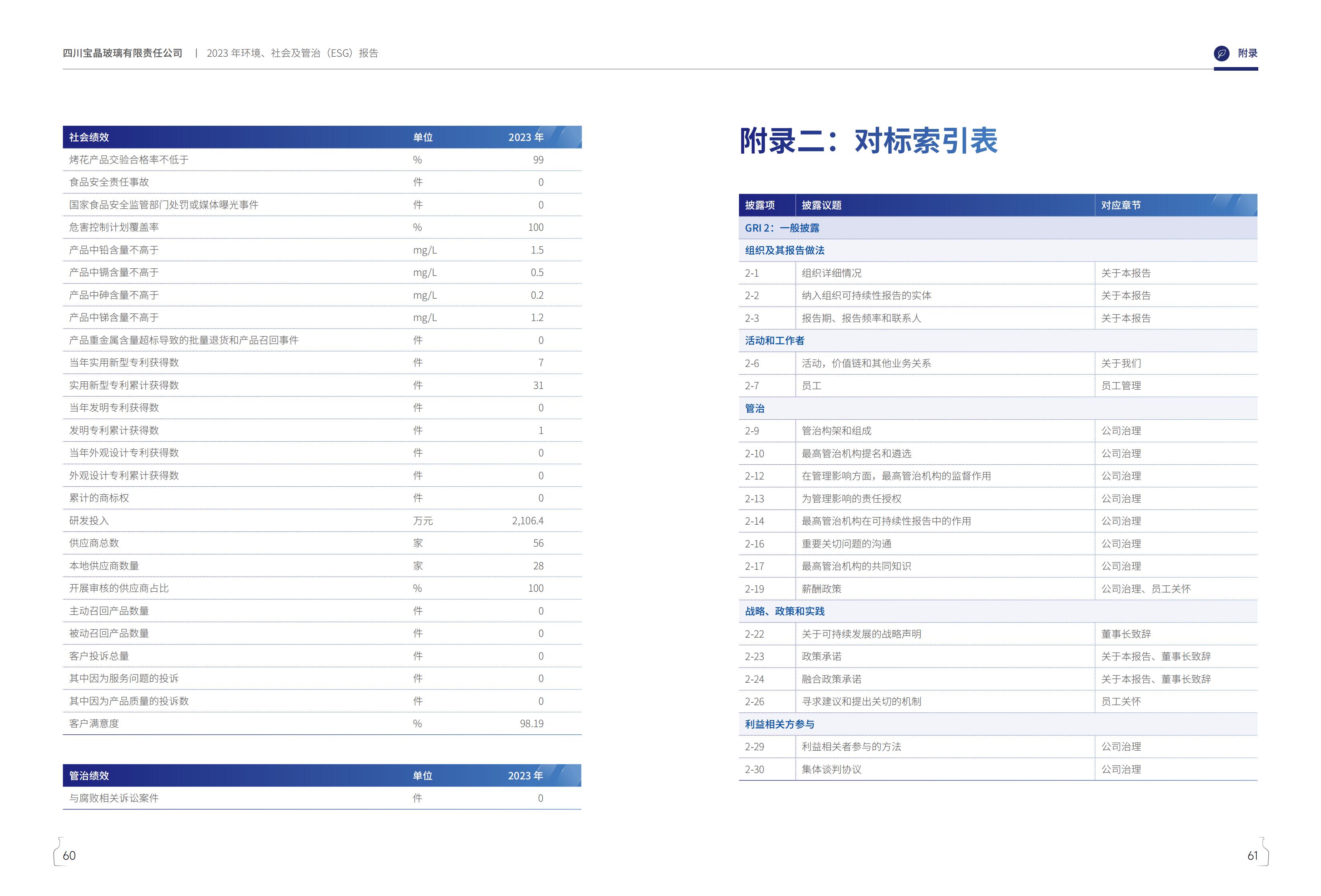This screenshot has height=896, width=1321.
Task: Click the 发明专利累计获得数 row
Action: (x=322, y=430)
